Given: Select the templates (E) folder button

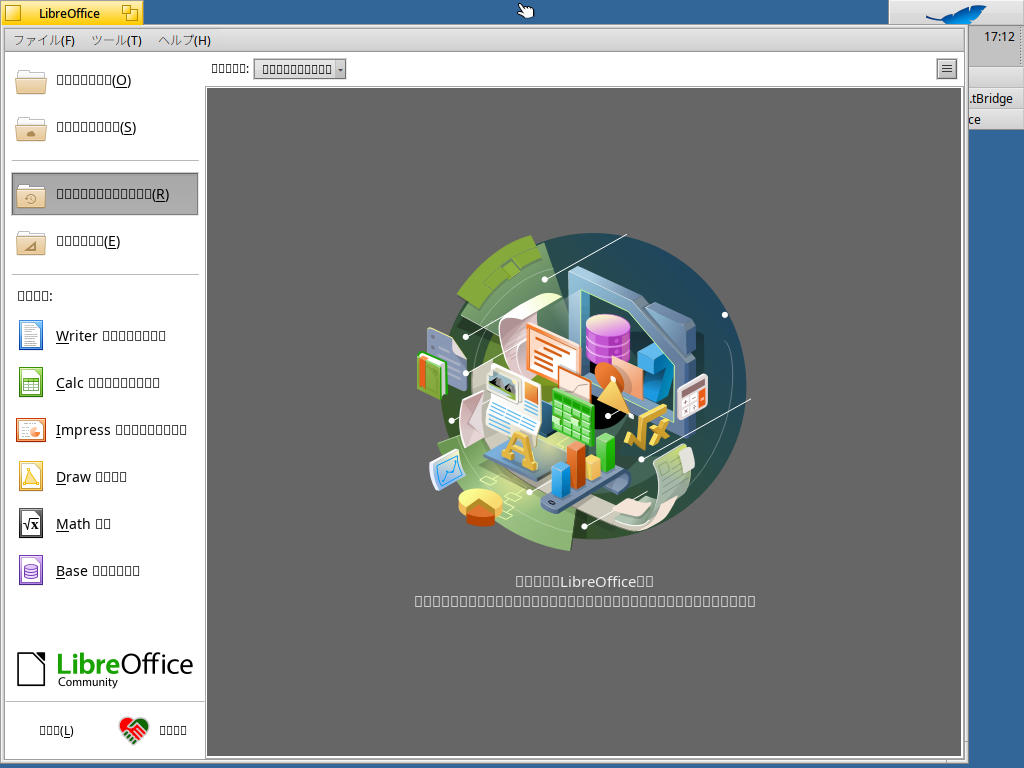Looking at the screenshot, I should [104, 242].
